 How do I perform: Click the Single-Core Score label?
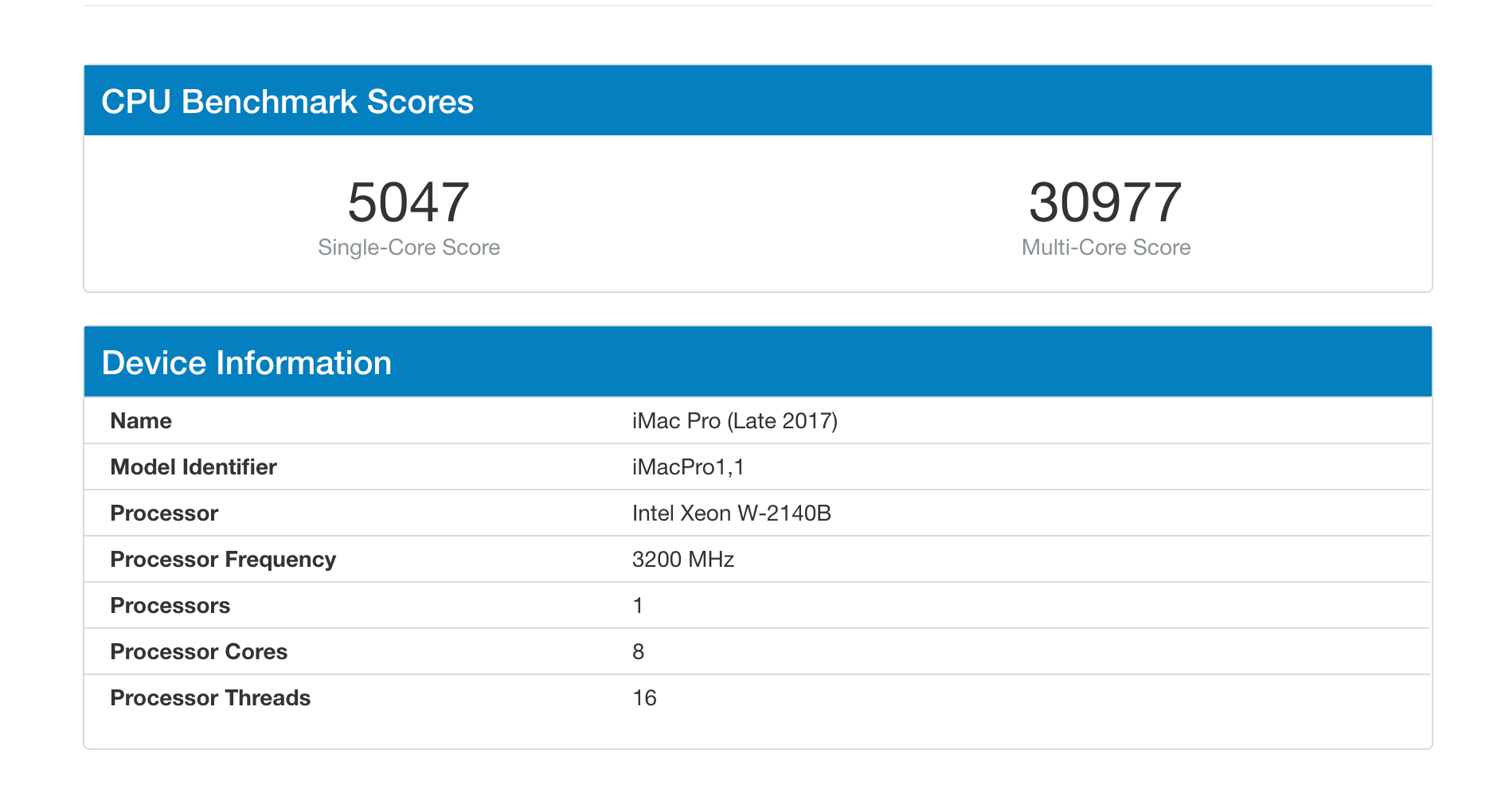[x=408, y=248]
